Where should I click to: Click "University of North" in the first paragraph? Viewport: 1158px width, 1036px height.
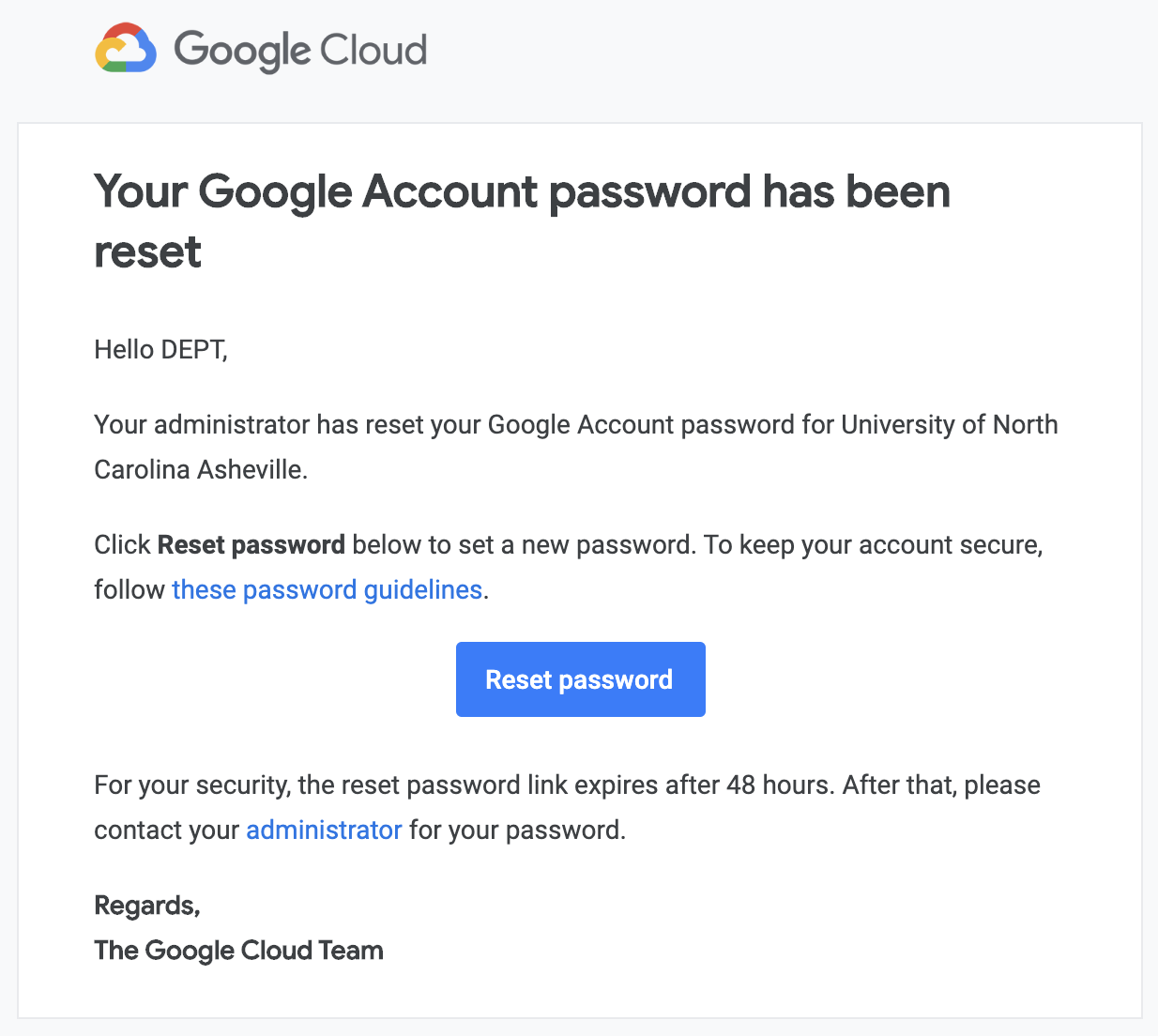(949, 424)
